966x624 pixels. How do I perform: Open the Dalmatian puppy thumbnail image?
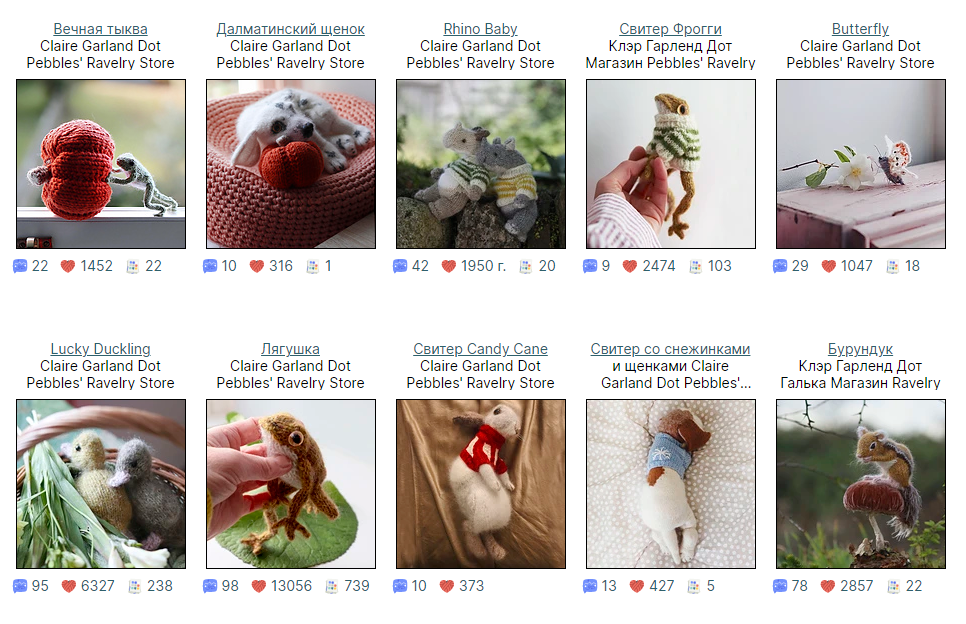tap(291, 164)
